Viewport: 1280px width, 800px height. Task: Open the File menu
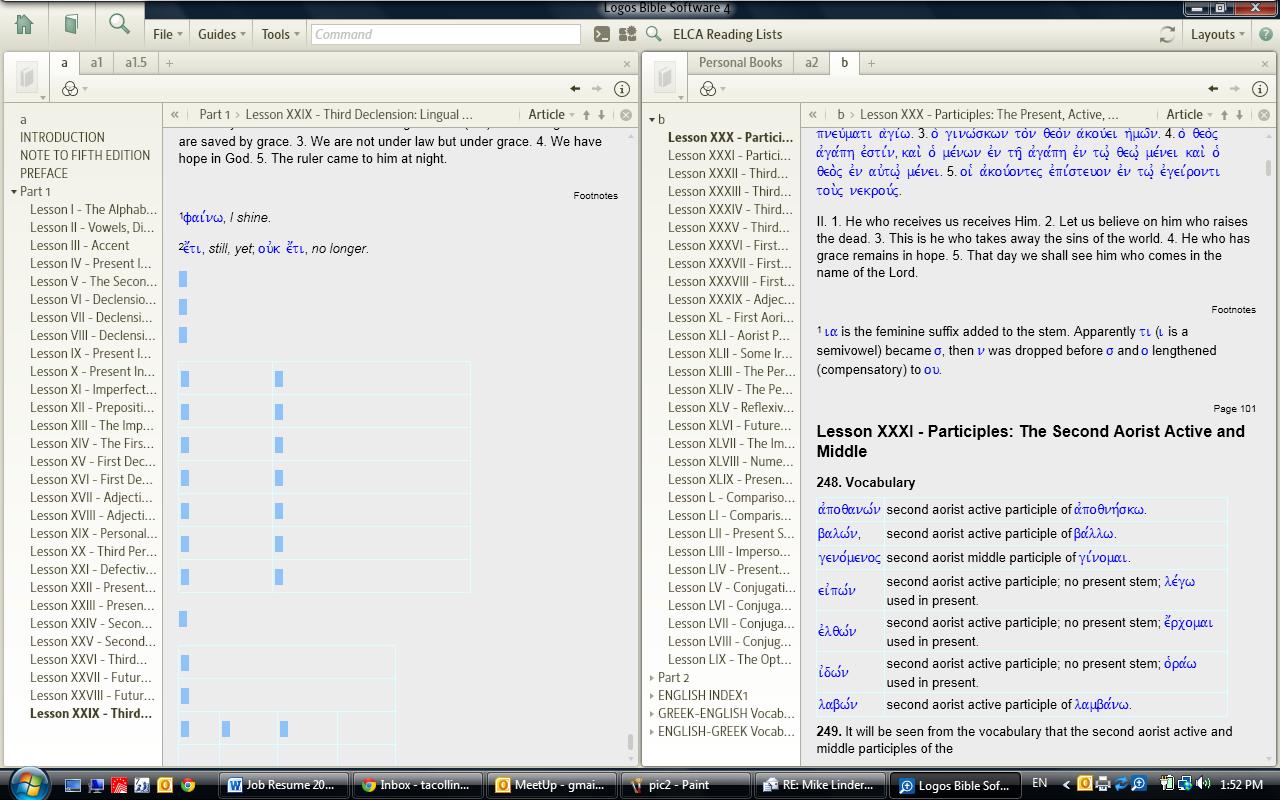166,34
